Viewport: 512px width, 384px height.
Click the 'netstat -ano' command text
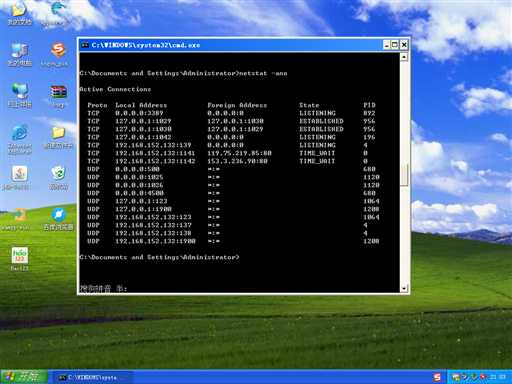pyautogui.click(x=263, y=73)
